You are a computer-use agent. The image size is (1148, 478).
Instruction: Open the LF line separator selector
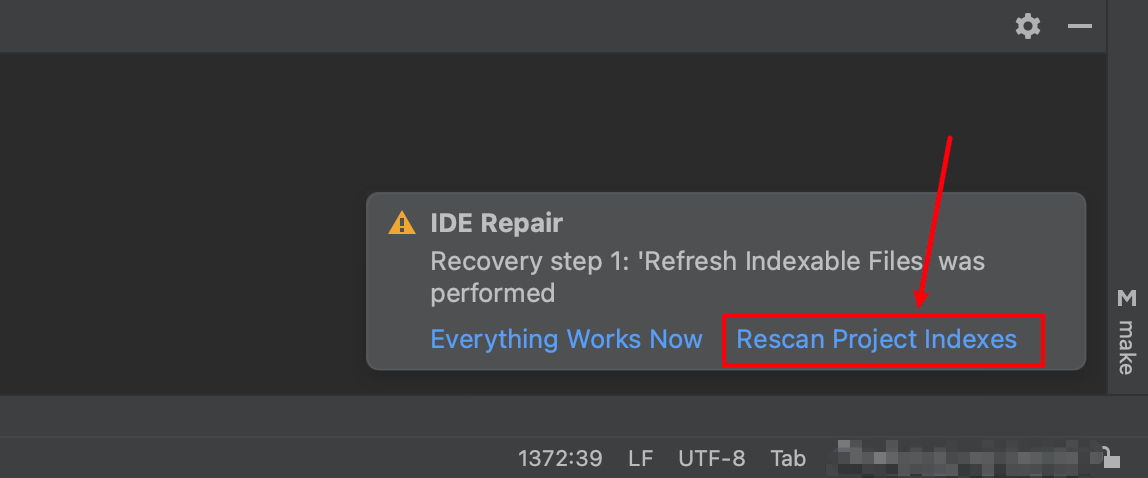[x=640, y=458]
